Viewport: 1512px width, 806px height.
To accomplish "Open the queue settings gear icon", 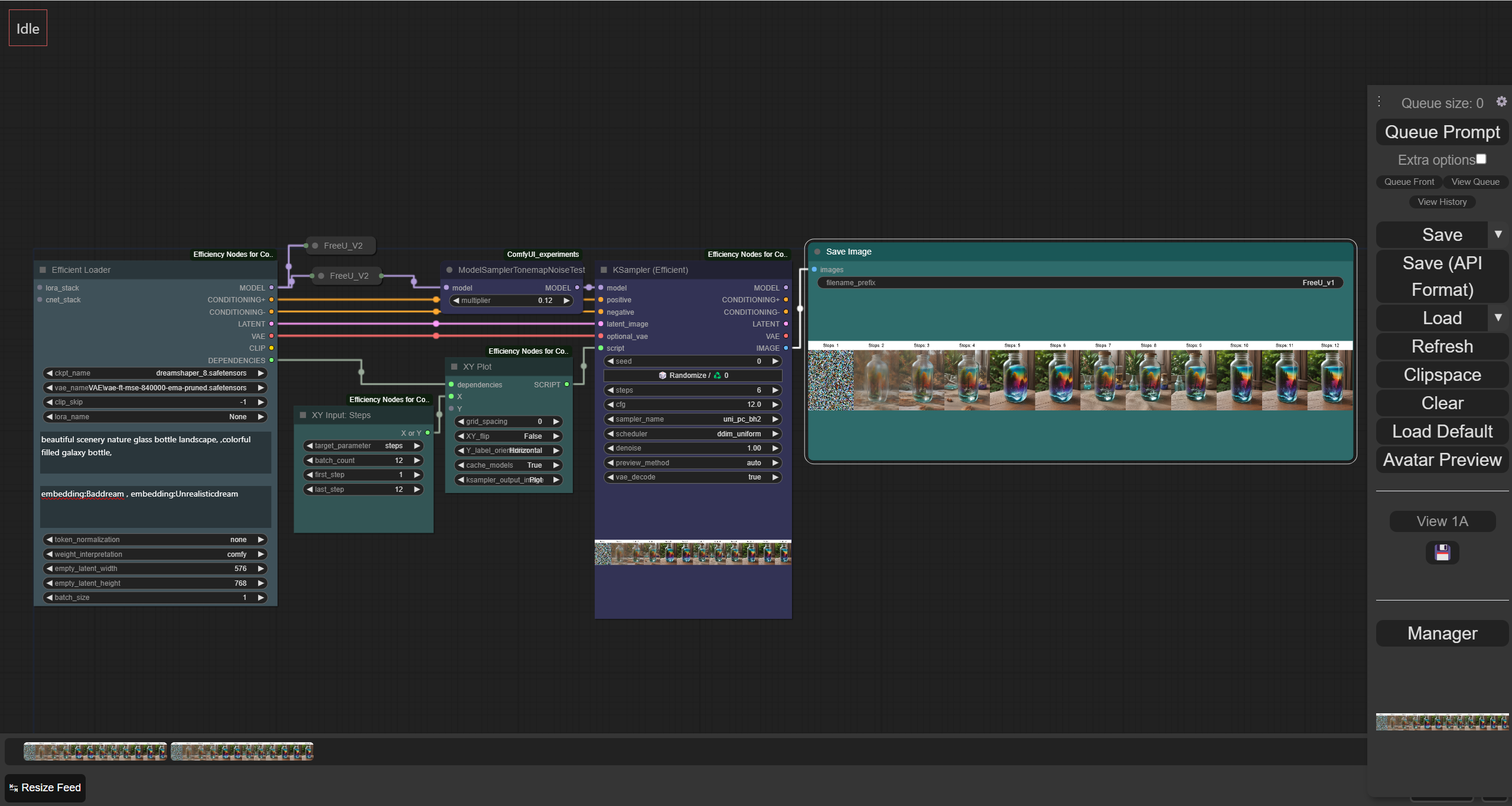I will (1501, 102).
